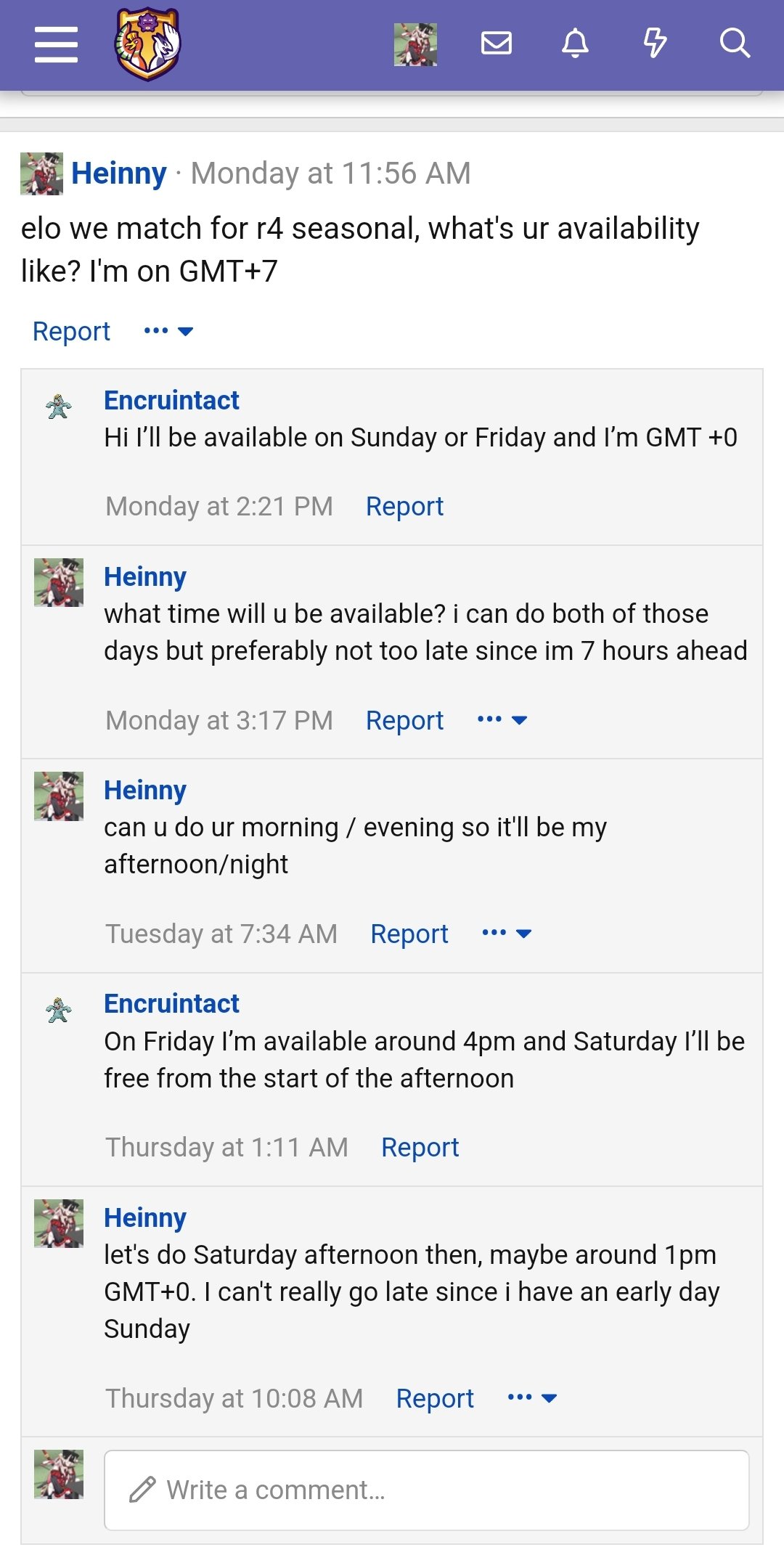784x1563 pixels.
Task: Report the Thursday 1:11 AM comment
Action: (x=420, y=1147)
